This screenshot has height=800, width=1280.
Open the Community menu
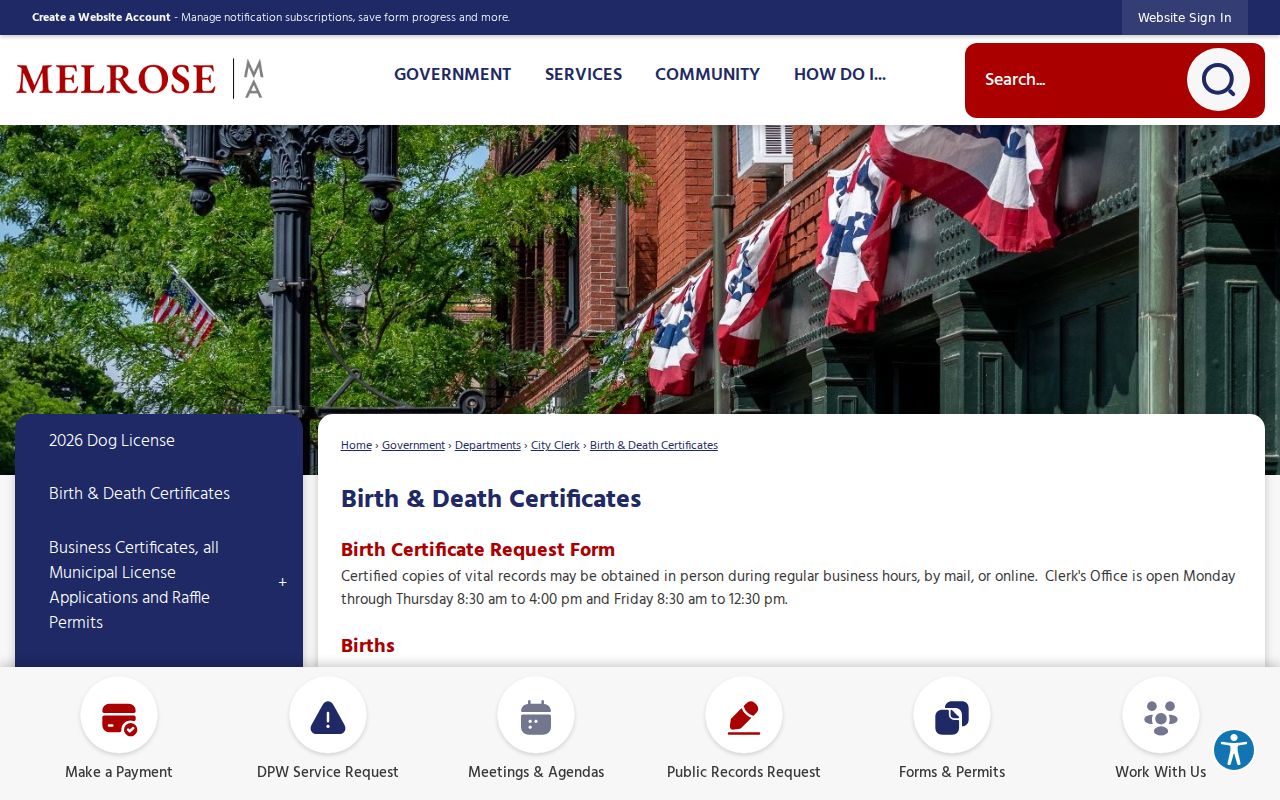tap(707, 74)
